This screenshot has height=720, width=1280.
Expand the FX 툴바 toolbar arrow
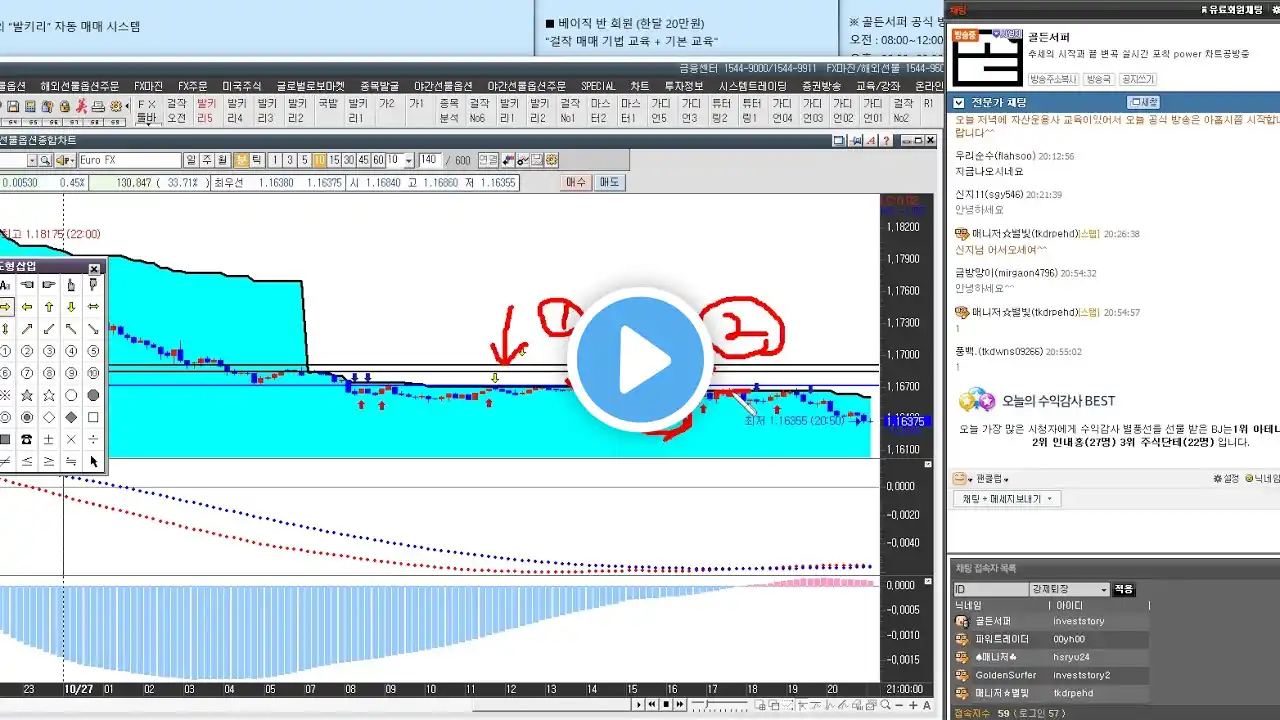click(x=148, y=125)
